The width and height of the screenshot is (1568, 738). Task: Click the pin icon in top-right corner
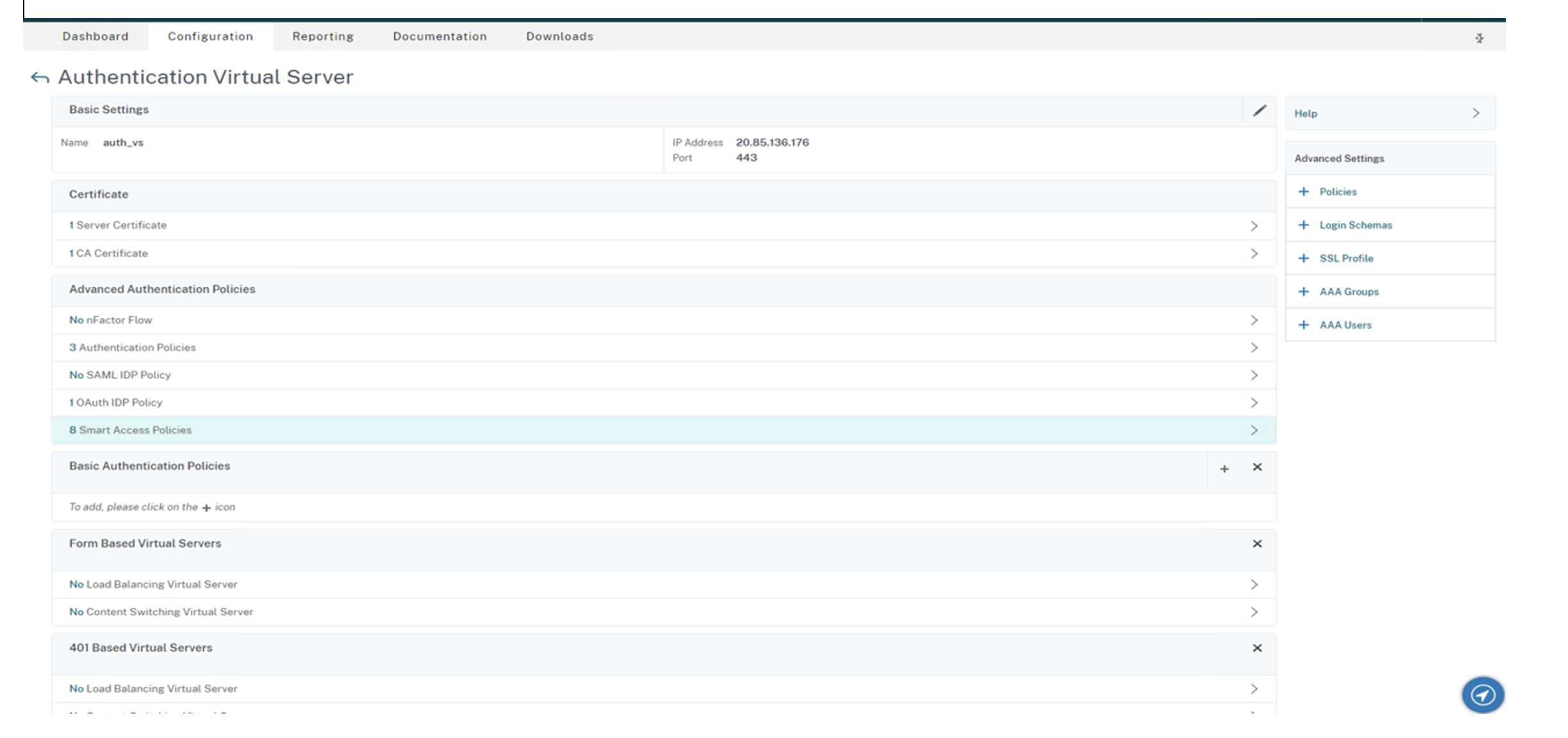[1479, 38]
